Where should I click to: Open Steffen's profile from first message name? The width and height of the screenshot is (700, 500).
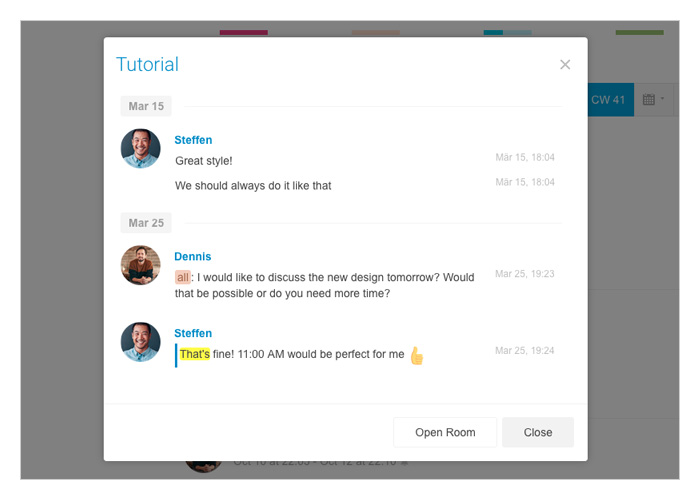[193, 140]
